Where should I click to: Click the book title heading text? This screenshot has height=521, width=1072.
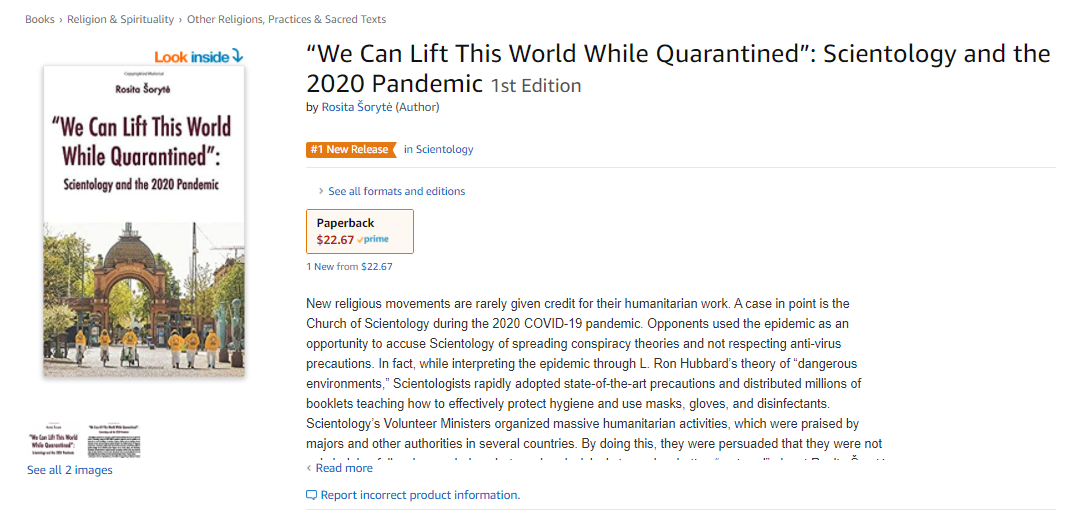pyautogui.click(x=678, y=68)
